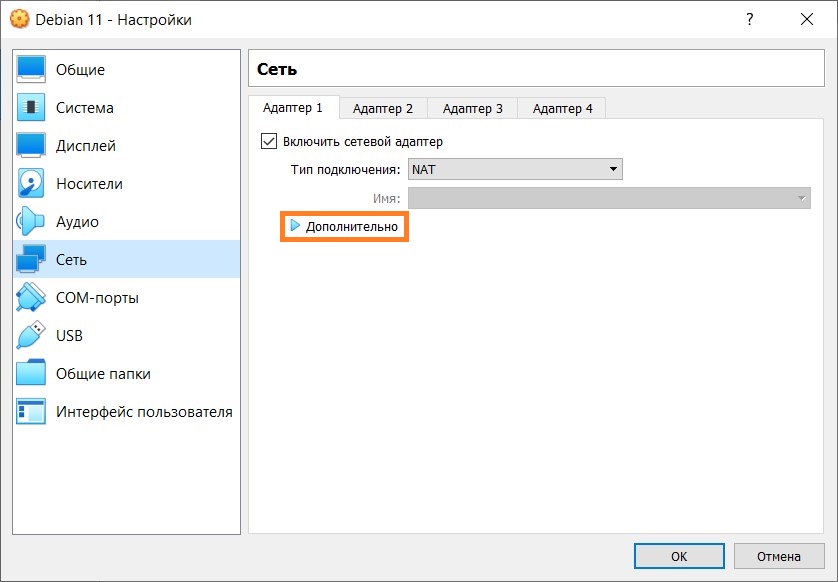Screen dimensions: 838x582
Task: Click the Интерфейс пользователя icon
Action: coord(31,412)
